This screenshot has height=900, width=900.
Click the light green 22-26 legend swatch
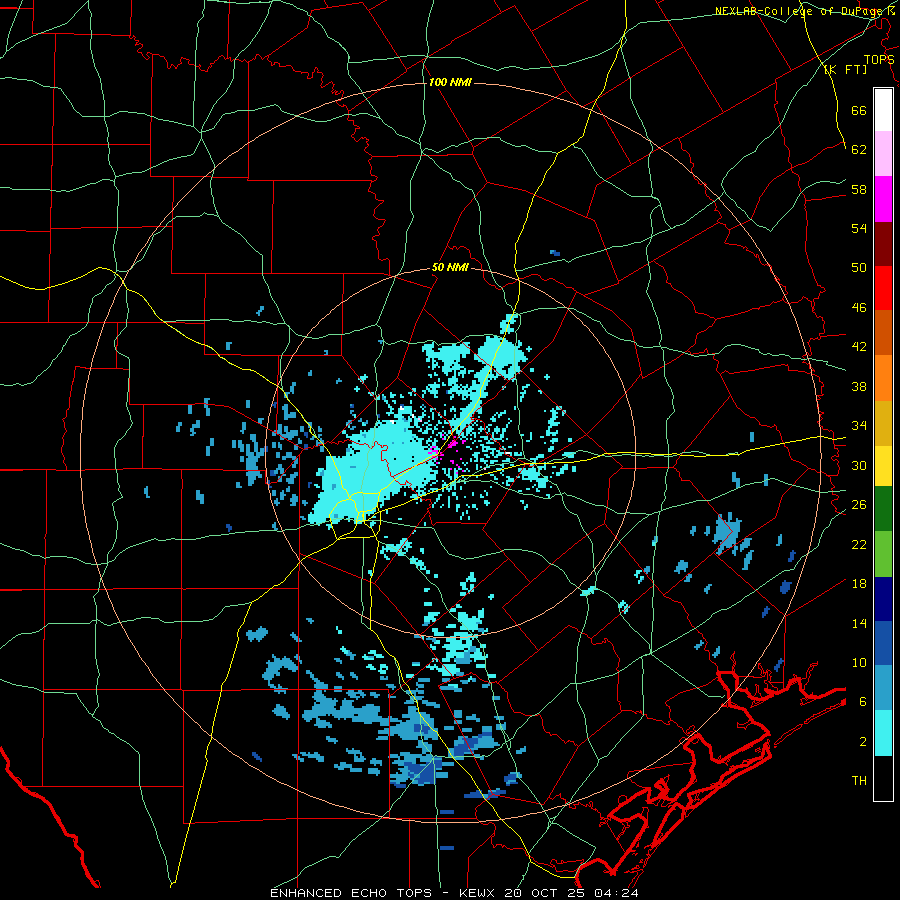[x=883, y=553]
